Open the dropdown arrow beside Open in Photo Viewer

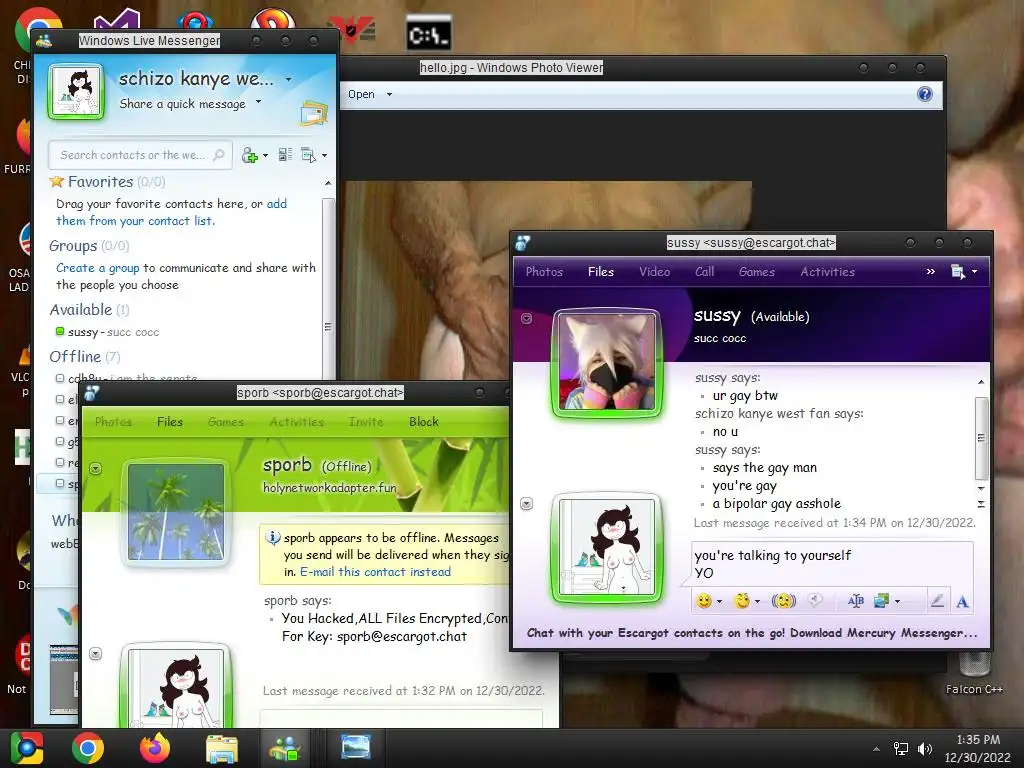click(x=389, y=95)
